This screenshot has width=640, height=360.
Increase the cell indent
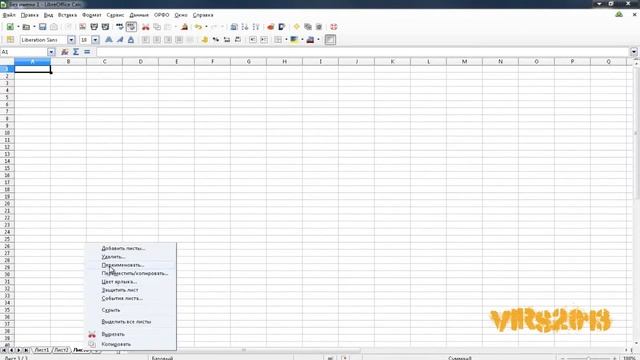pos(264,40)
